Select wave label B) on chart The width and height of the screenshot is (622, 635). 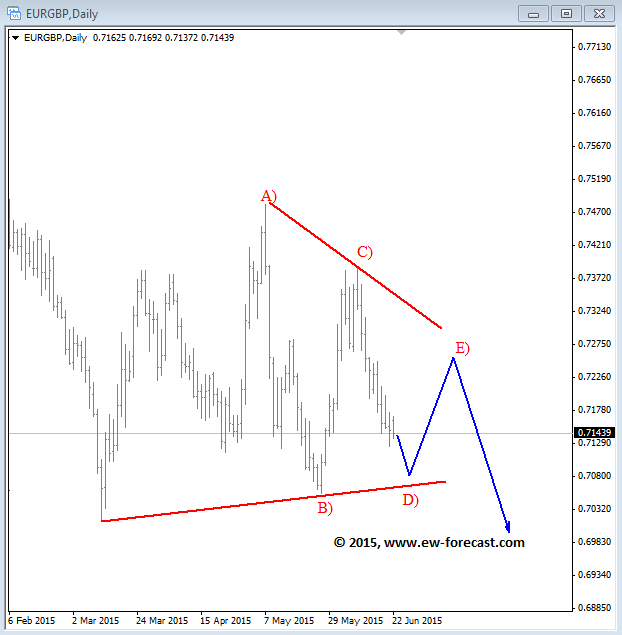[325, 508]
